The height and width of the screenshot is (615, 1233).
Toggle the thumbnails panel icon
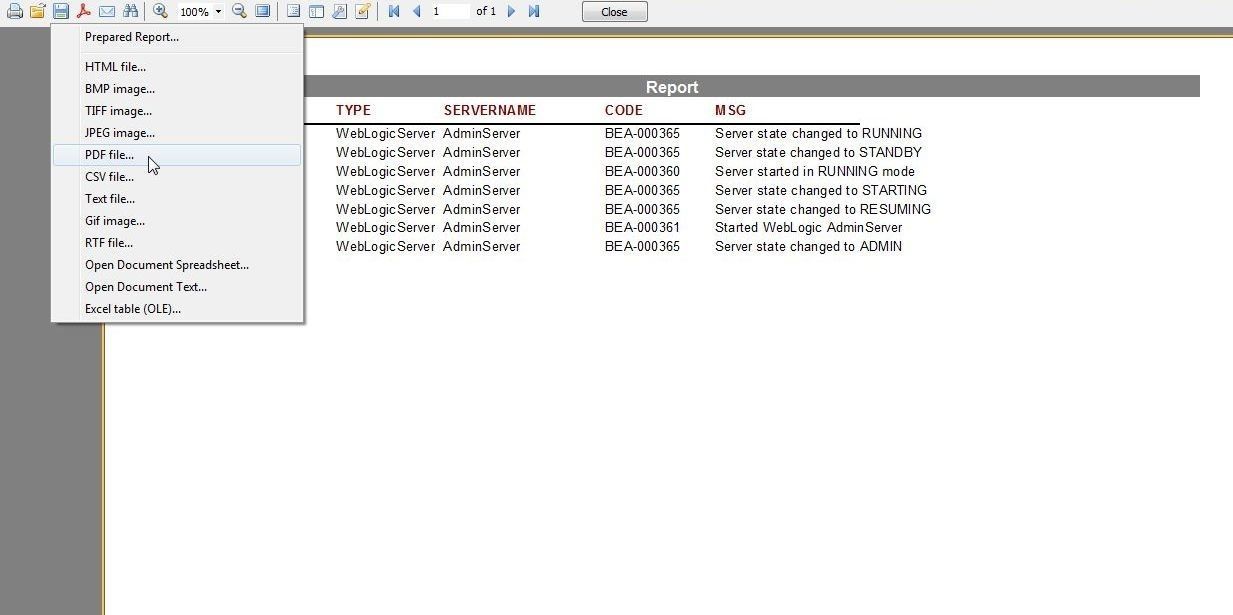click(x=316, y=12)
